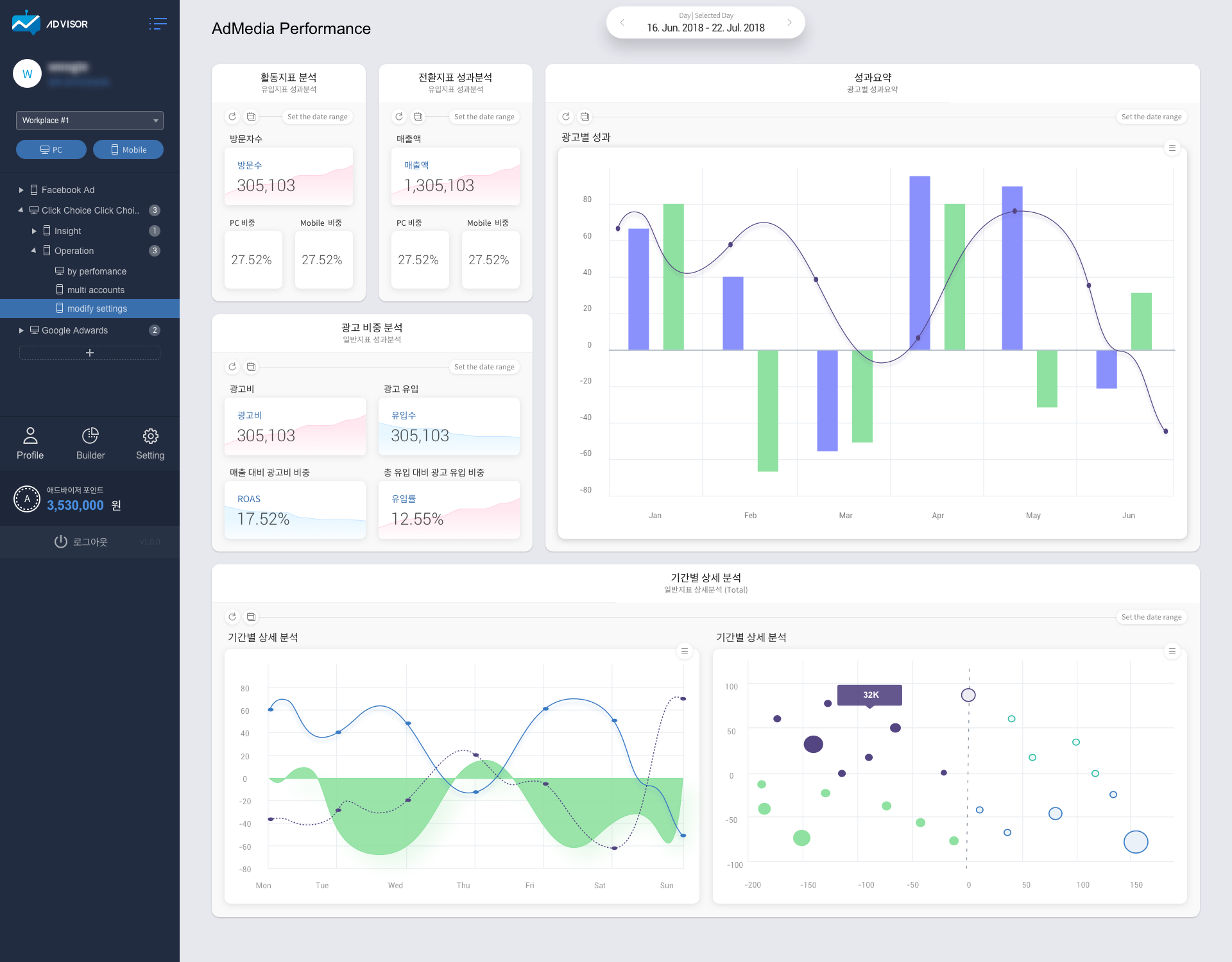Image resolution: width=1232 pixels, height=962 pixels.
Task: Click the add workspace plus box
Action: 90,353
